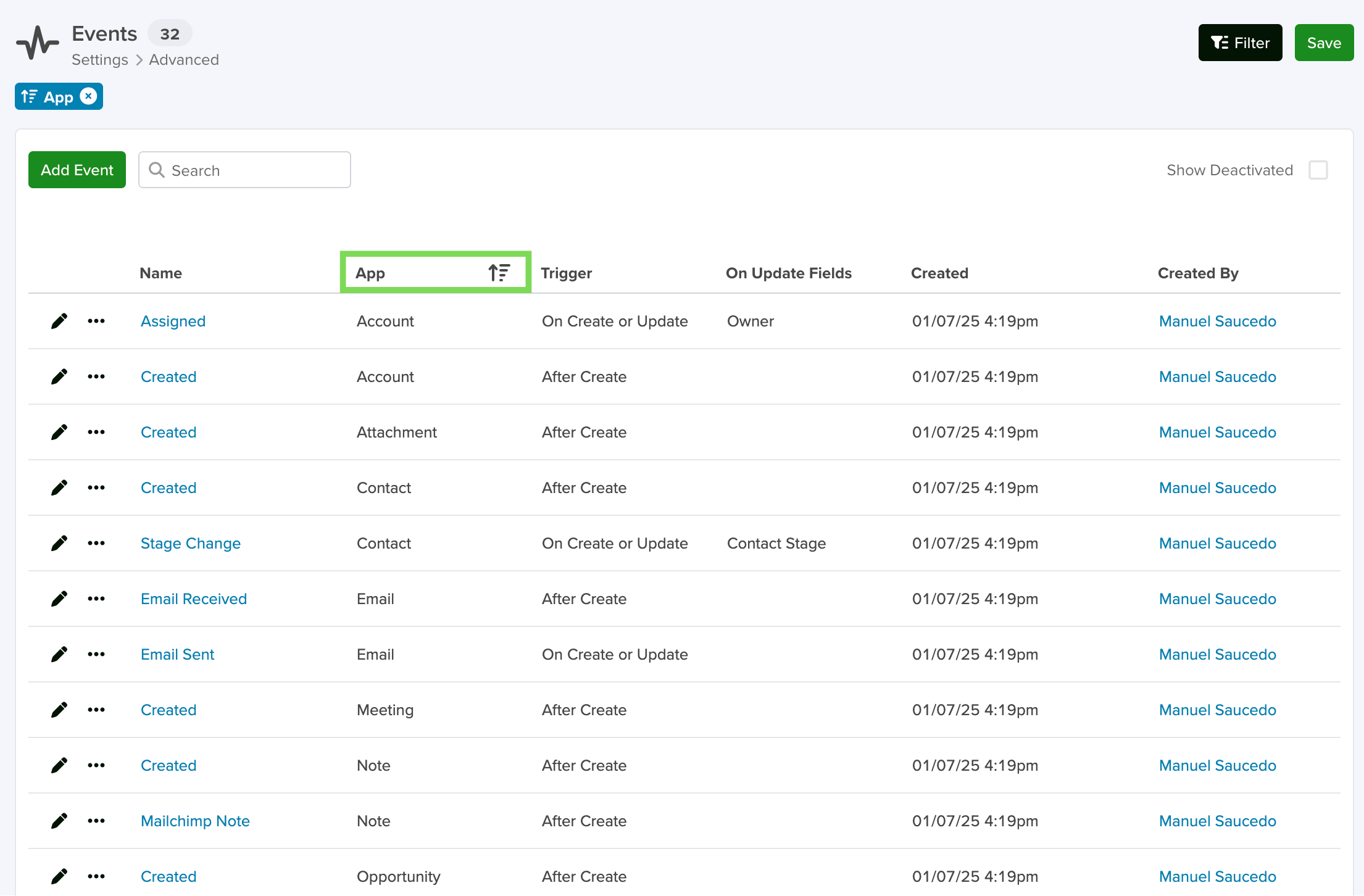1364x896 pixels.
Task: Open Created event link in Meeting row
Action: [168, 710]
